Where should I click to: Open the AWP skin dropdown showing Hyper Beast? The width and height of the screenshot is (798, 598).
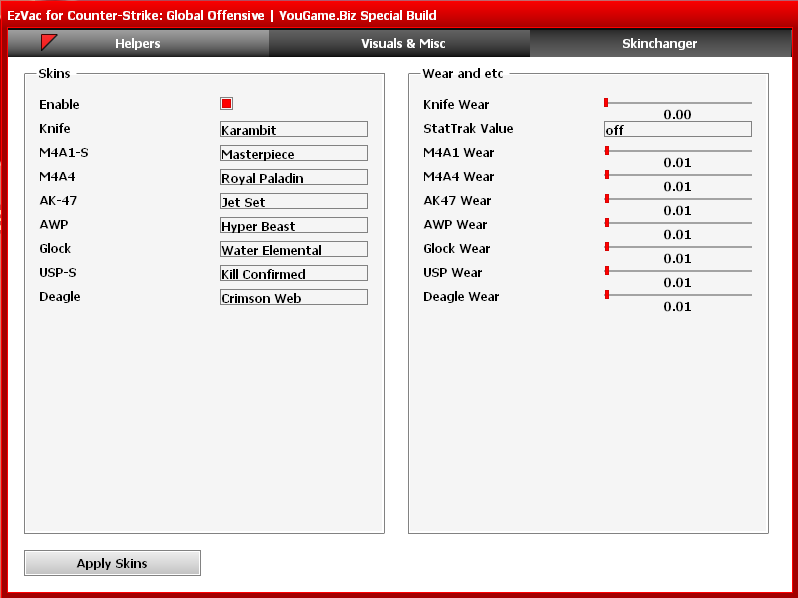[294, 225]
